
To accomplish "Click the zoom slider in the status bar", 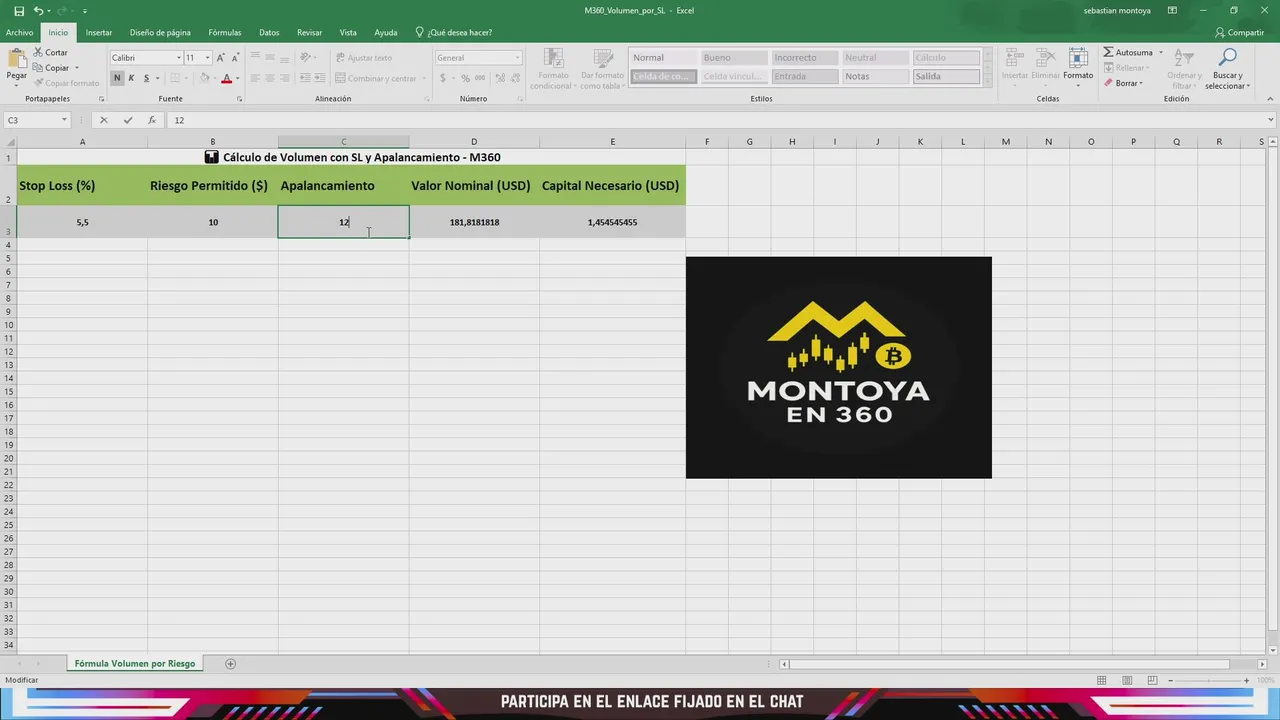I will point(1208,680).
